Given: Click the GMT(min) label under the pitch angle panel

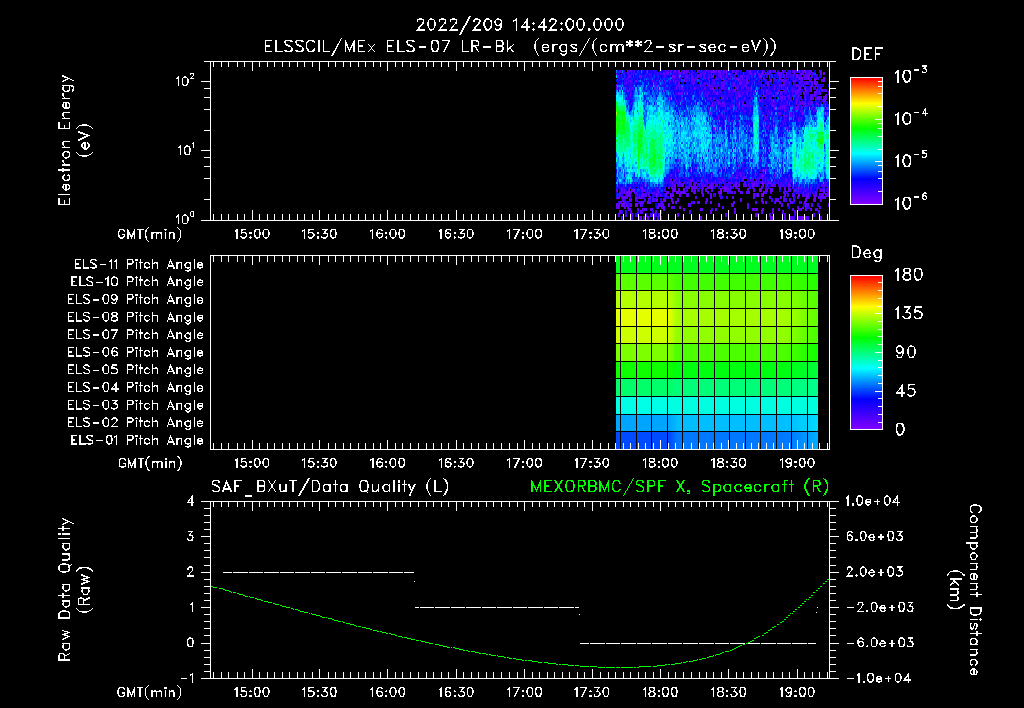Looking at the screenshot, I should (150, 463).
